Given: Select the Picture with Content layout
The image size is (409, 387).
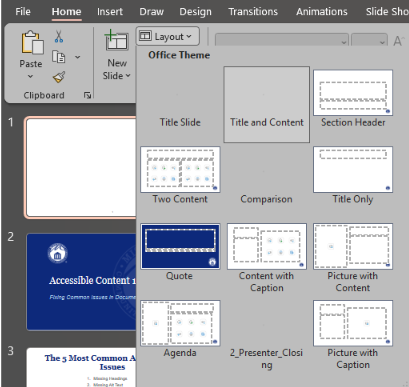Looking at the screenshot, I should [x=353, y=246].
